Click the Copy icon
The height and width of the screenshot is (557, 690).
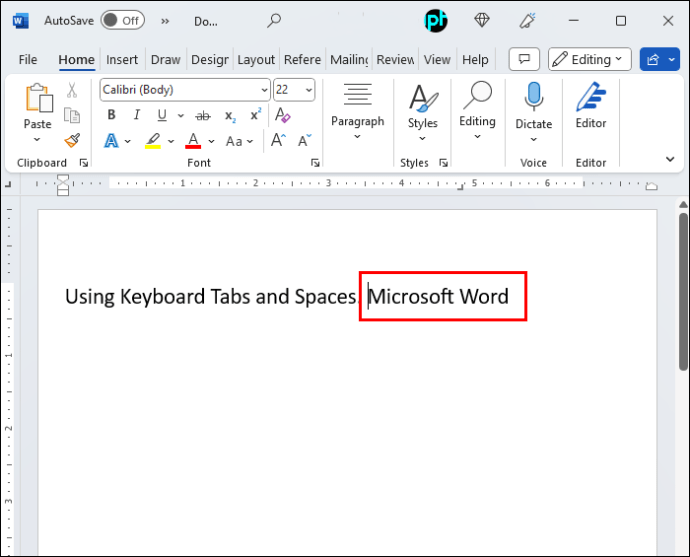pyautogui.click(x=72, y=115)
